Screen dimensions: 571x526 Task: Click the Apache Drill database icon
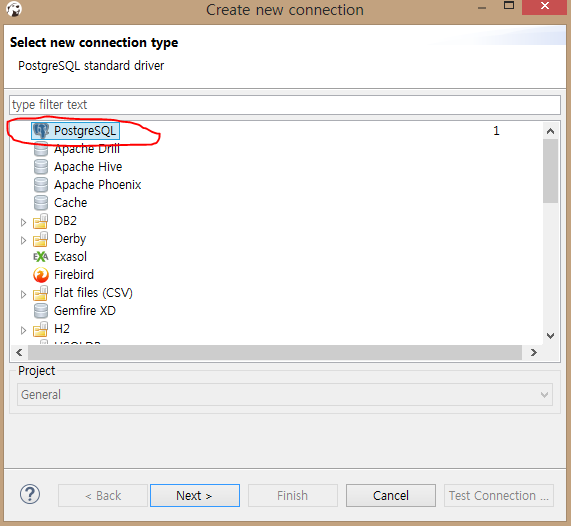point(41,149)
